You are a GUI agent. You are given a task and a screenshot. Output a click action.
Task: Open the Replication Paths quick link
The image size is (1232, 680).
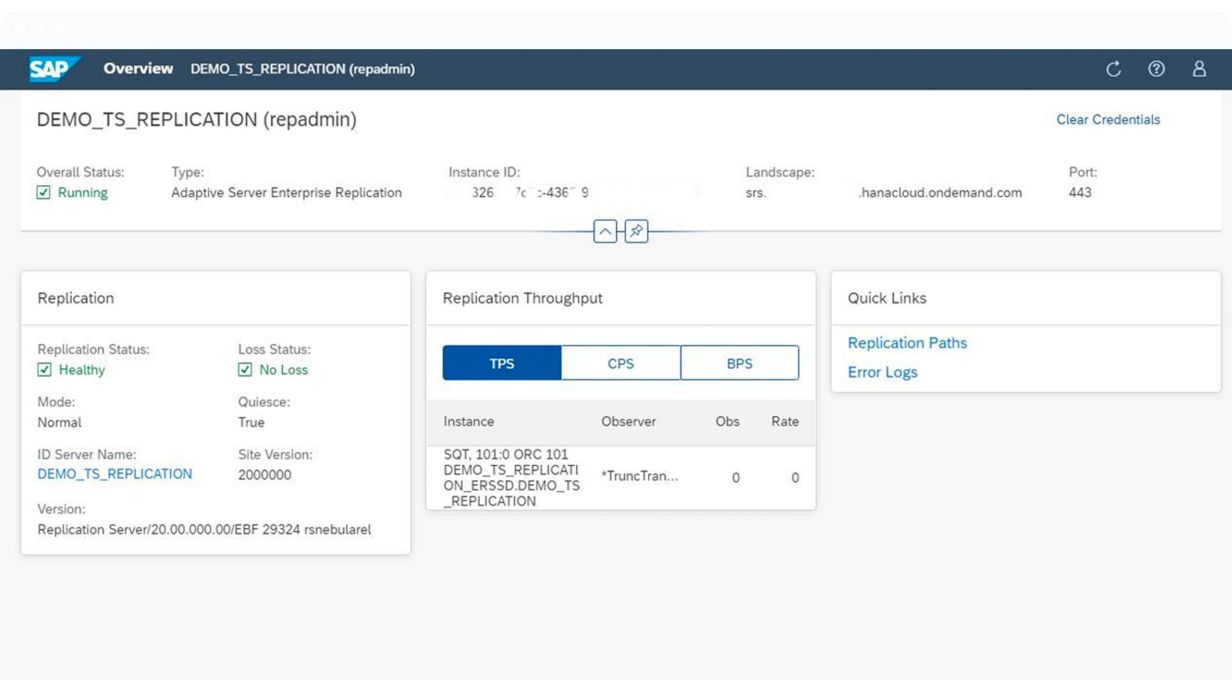(907, 343)
